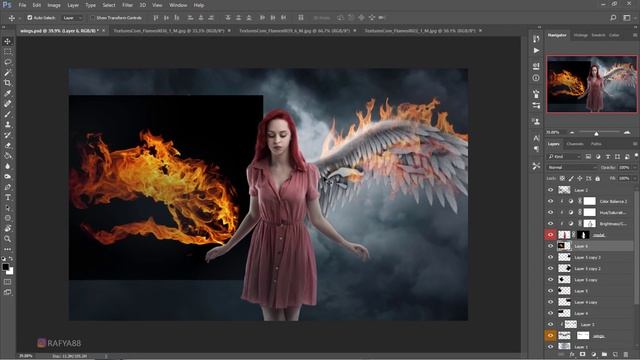
Task: Open the Normal blend mode dropdown
Action: pyautogui.click(x=573, y=168)
